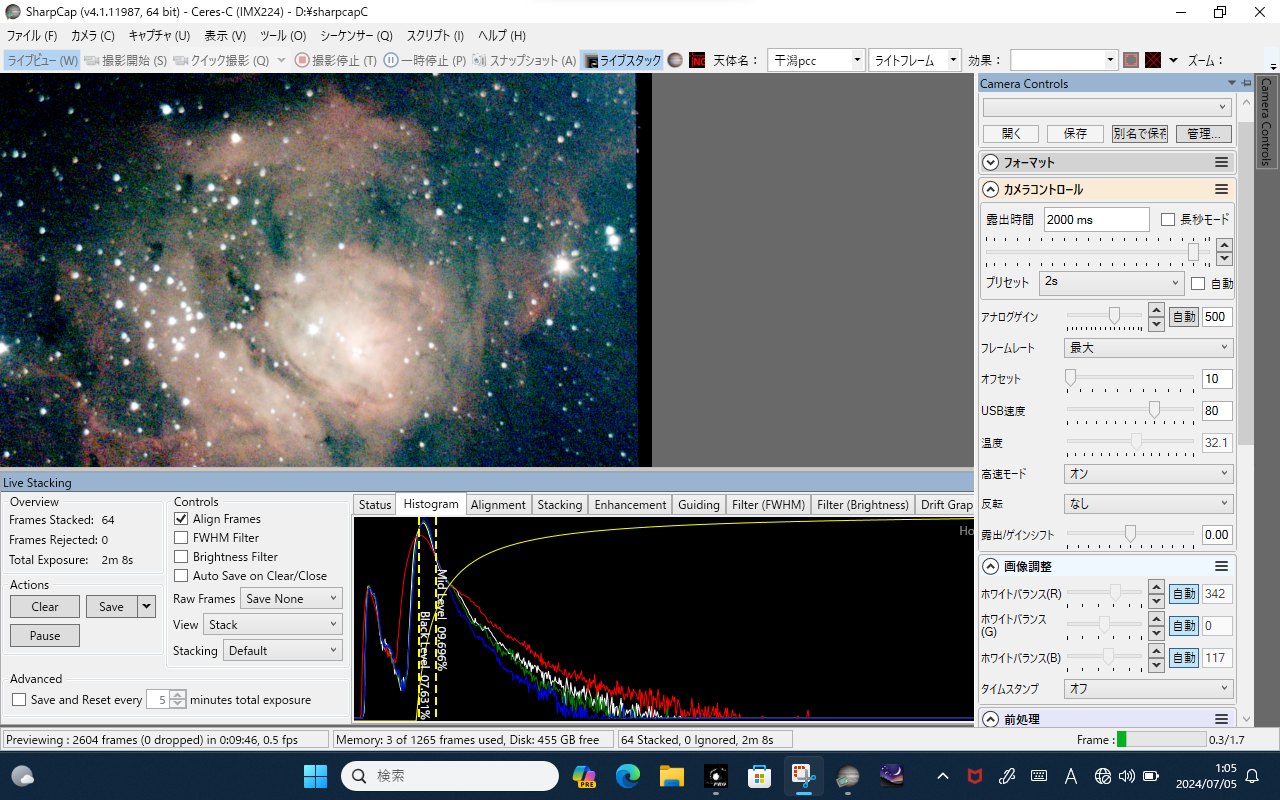Enable Auto Save on Clear/Close
This screenshot has height=800, width=1280.
click(x=181, y=576)
